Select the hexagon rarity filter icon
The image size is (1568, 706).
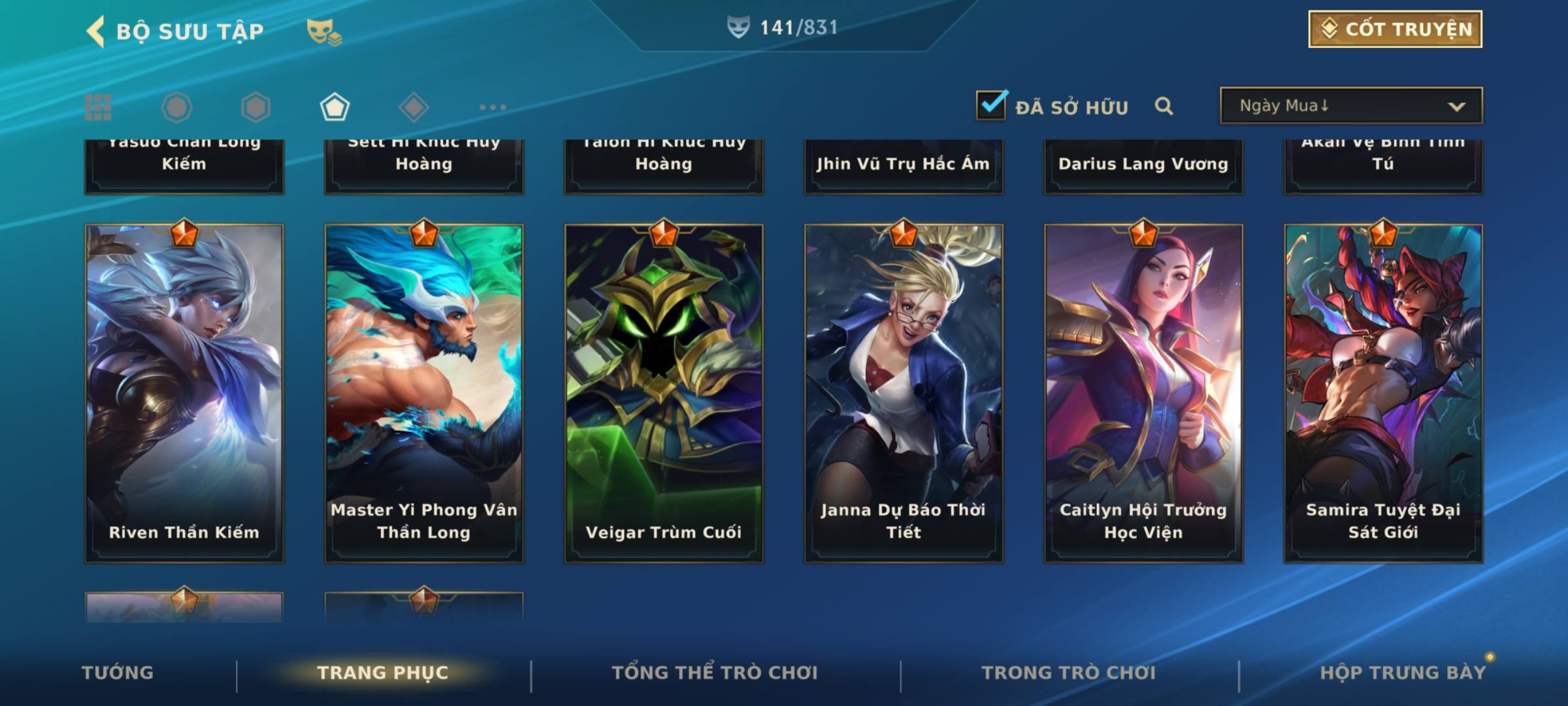pos(255,107)
